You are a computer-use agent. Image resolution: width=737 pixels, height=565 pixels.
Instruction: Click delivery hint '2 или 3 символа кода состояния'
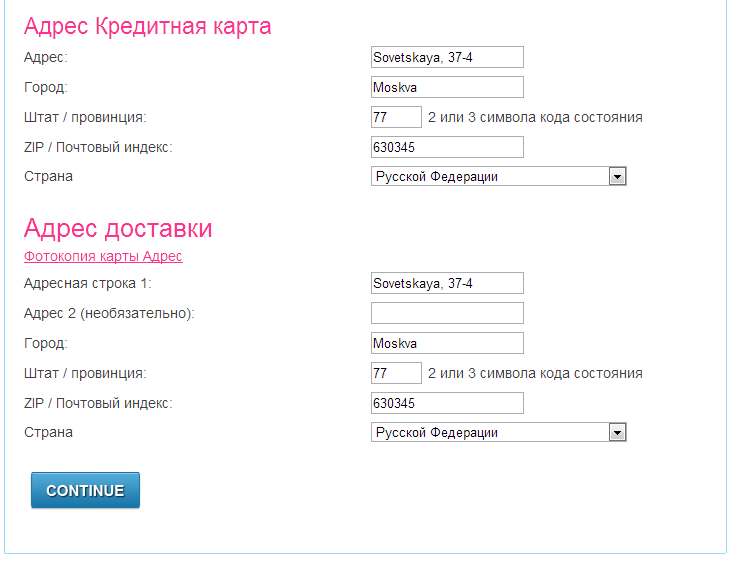(x=535, y=373)
